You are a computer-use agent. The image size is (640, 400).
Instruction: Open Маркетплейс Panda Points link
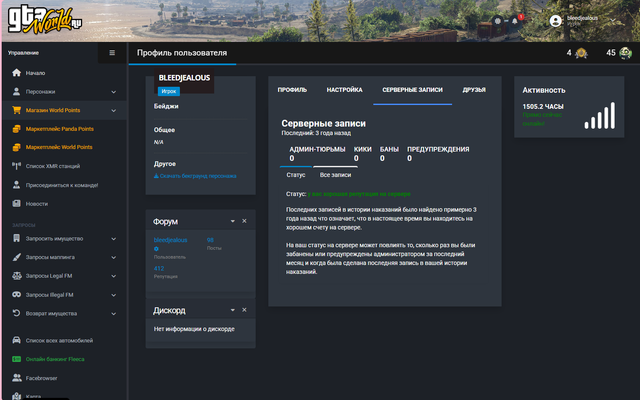point(60,129)
